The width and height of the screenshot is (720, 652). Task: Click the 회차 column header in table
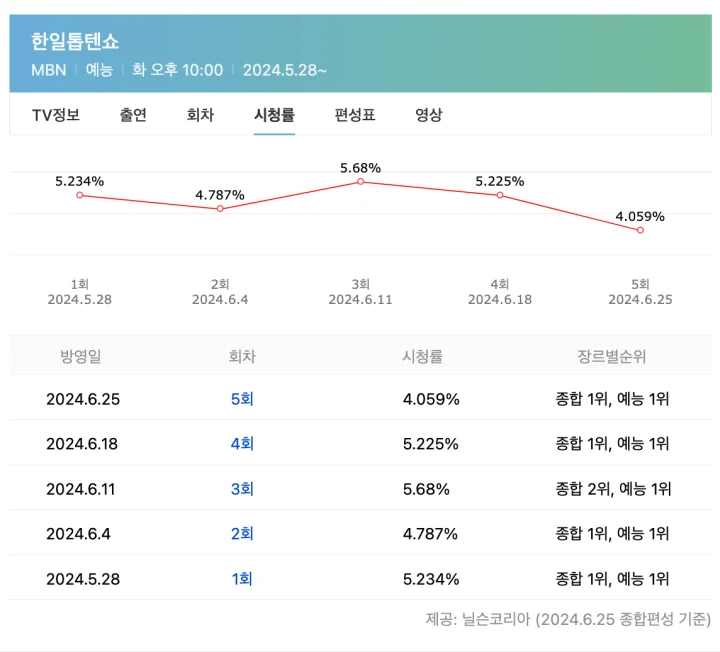[242, 356]
